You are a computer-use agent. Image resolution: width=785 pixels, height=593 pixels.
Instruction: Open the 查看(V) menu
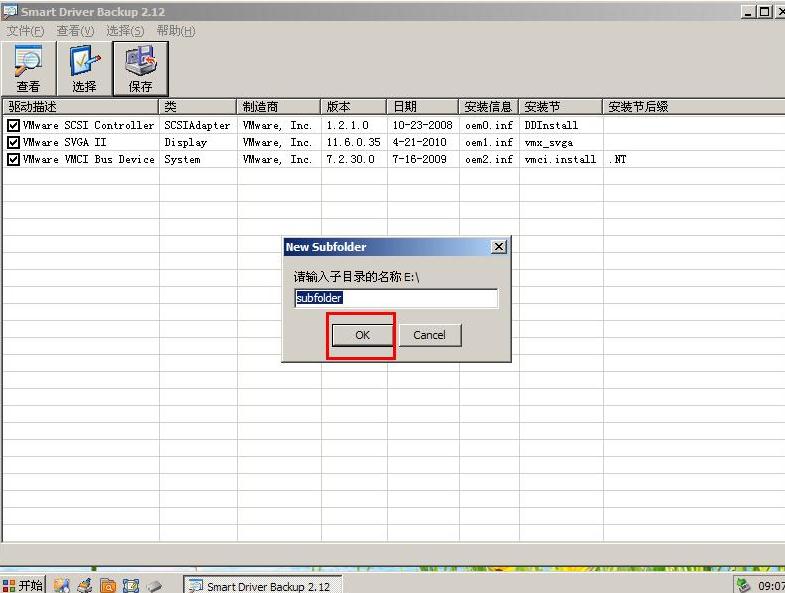click(75, 31)
